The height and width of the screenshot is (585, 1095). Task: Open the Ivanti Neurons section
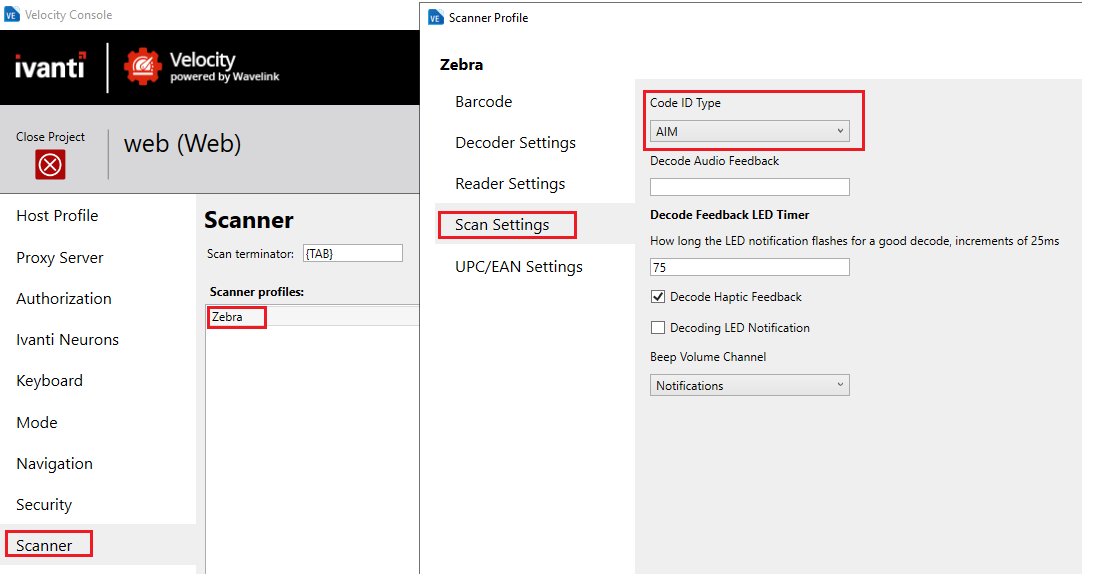point(66,339)
